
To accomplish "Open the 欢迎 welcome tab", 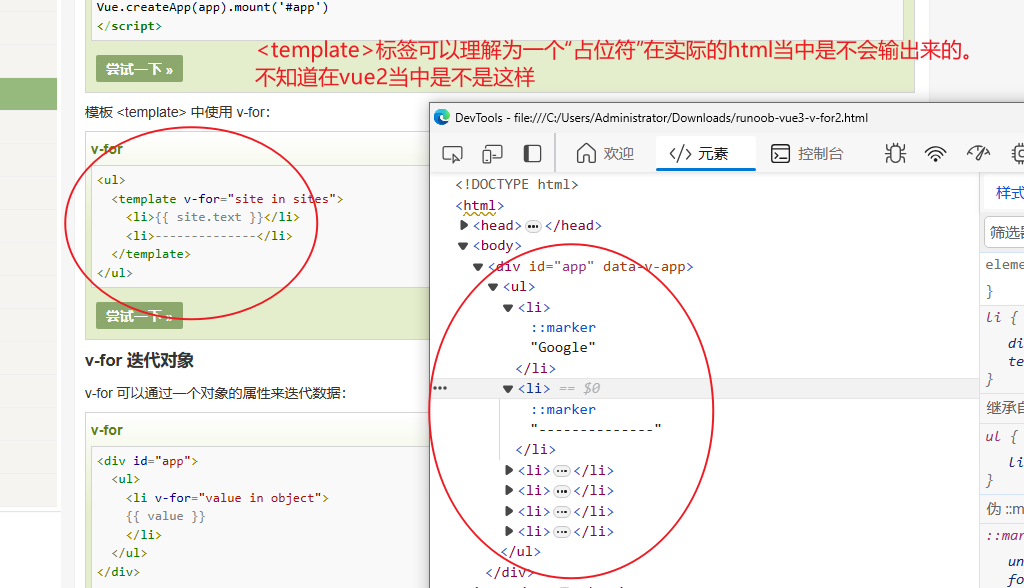I will [605, 154].
